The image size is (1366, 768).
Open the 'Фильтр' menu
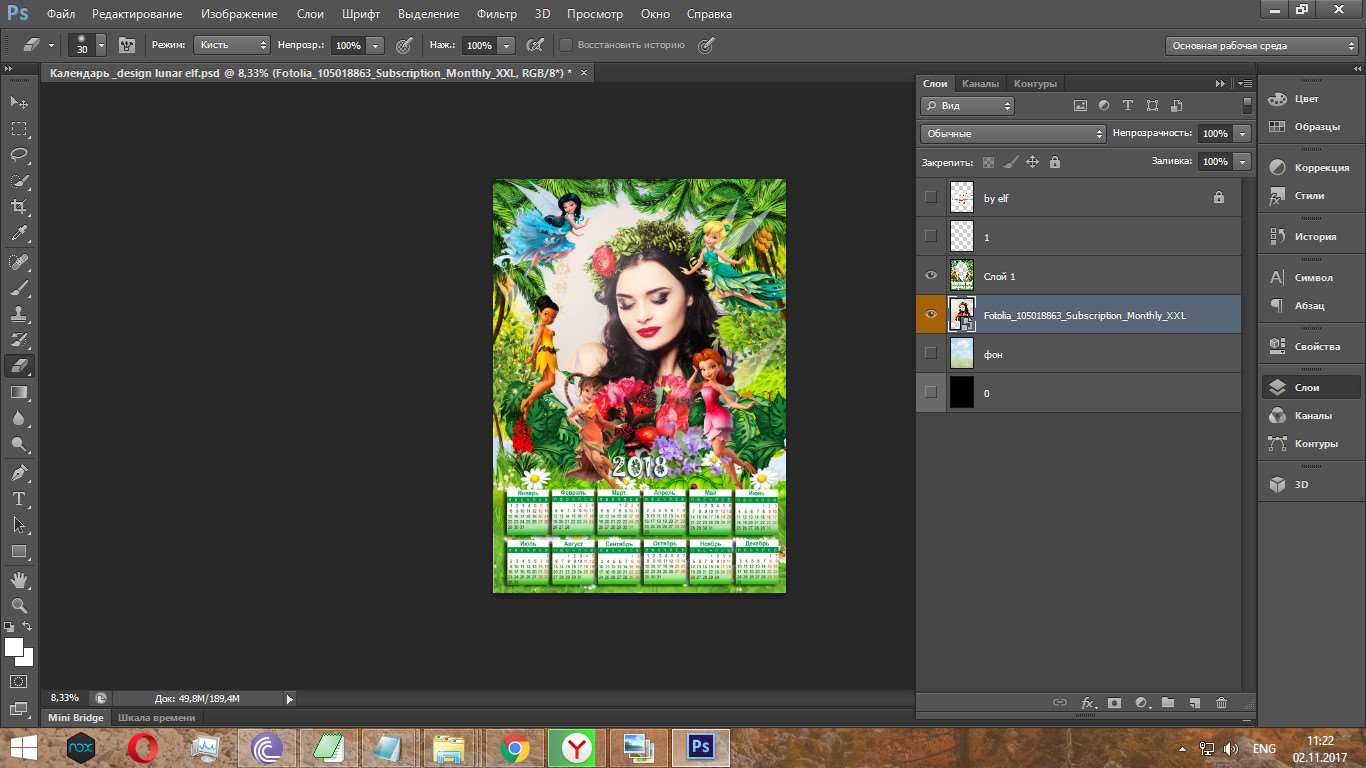coord(497,14)
